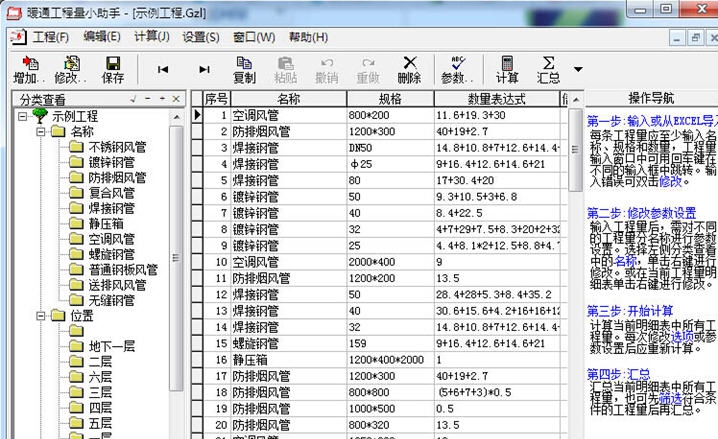Click the 筛选 link in step four

pyautogui.click(x=670, y=398)
